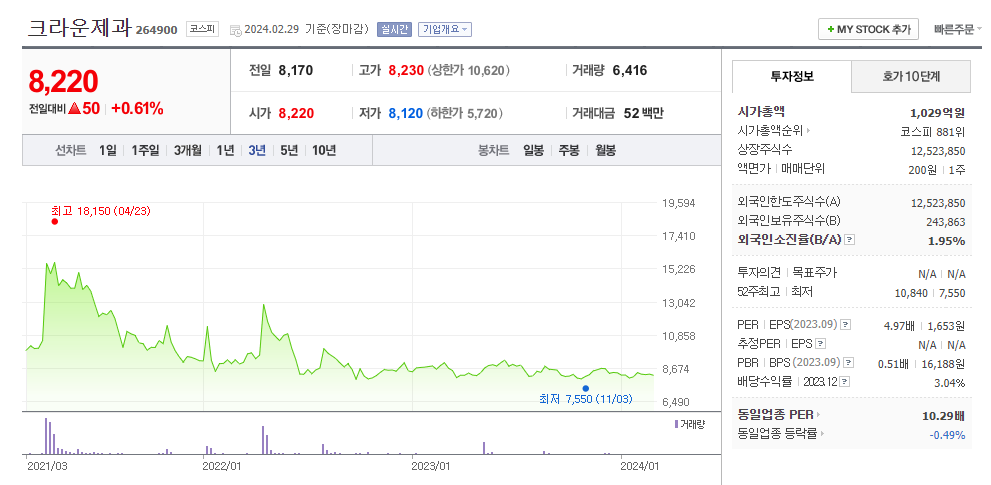Screen dimensions: 991x485
Task: Click the +0.61% change percentage
Action: click(137, 109)
